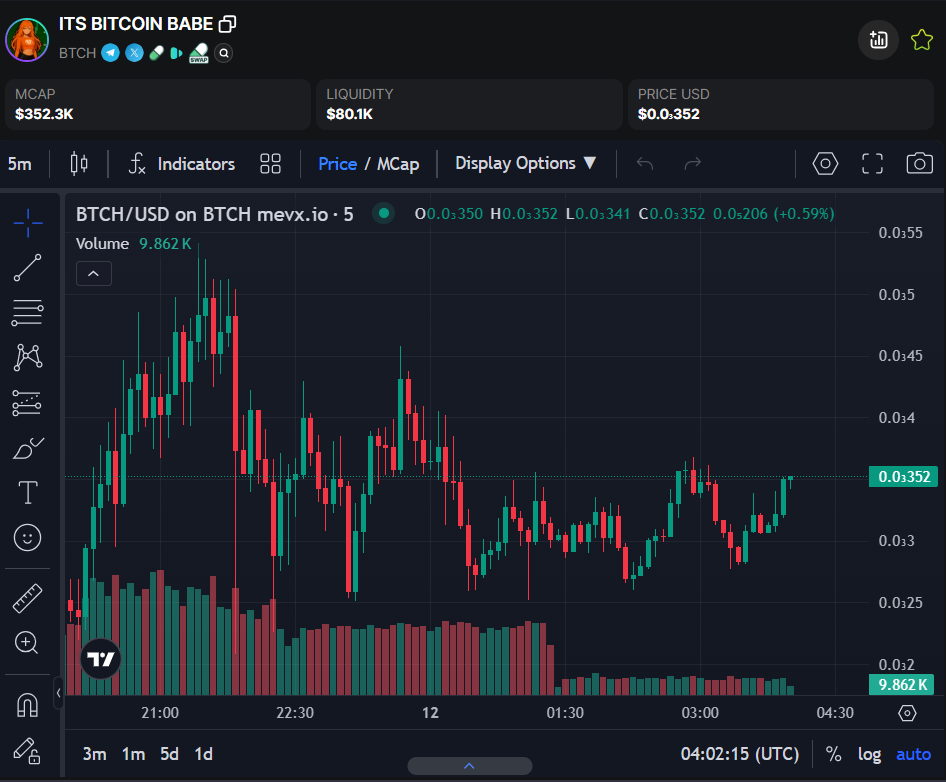Select the ruler measure tool
Screen dimensions: 946x782
point(28,598)
